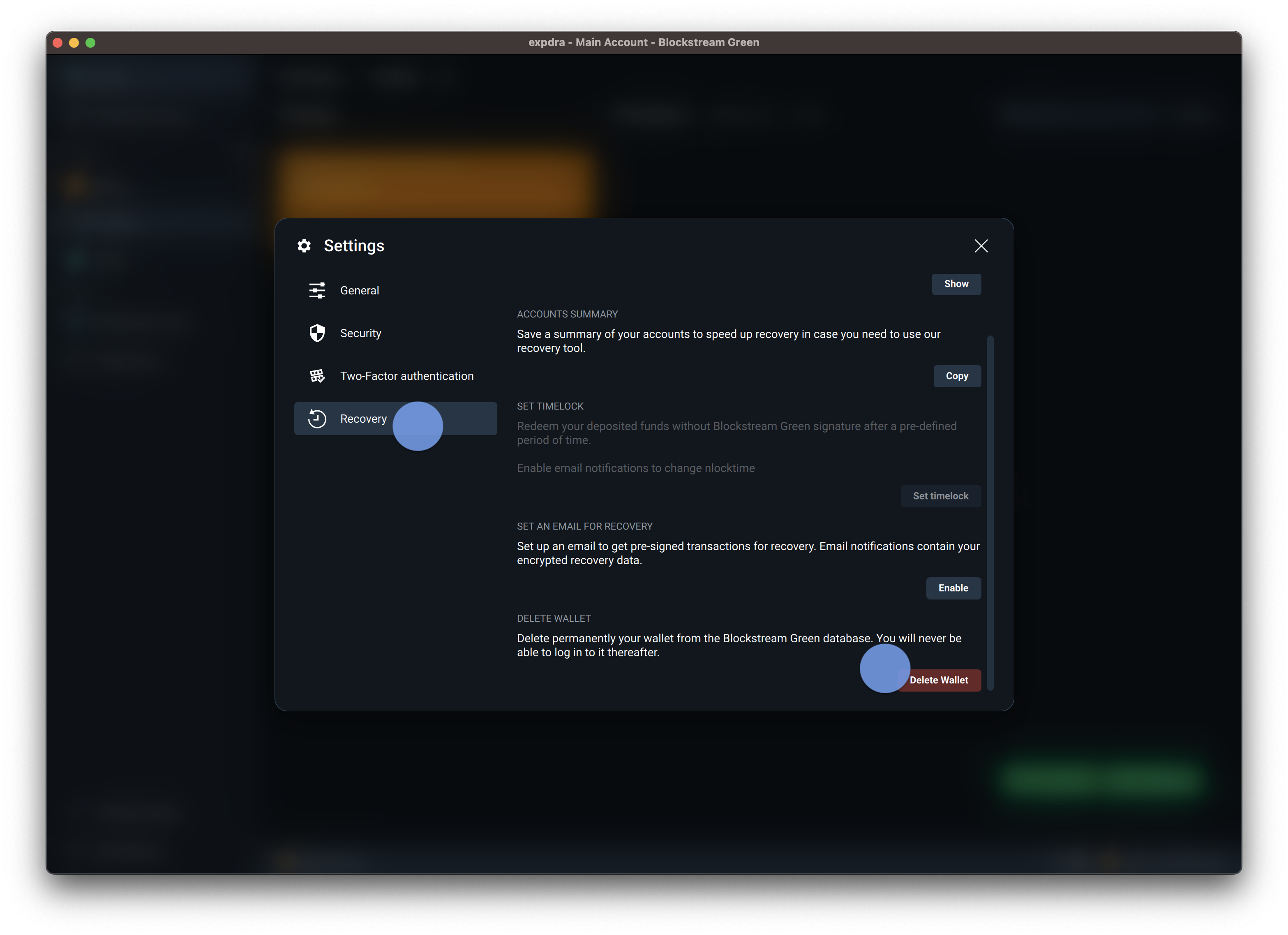Click the ACCOUNTS SUMMARY heading
The image size is (1288, 935).
pyautogui.click(x=567, y=314)
